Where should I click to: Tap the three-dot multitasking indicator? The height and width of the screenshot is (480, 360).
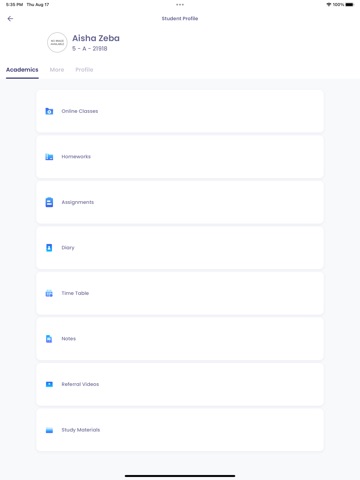pos(180,5)
